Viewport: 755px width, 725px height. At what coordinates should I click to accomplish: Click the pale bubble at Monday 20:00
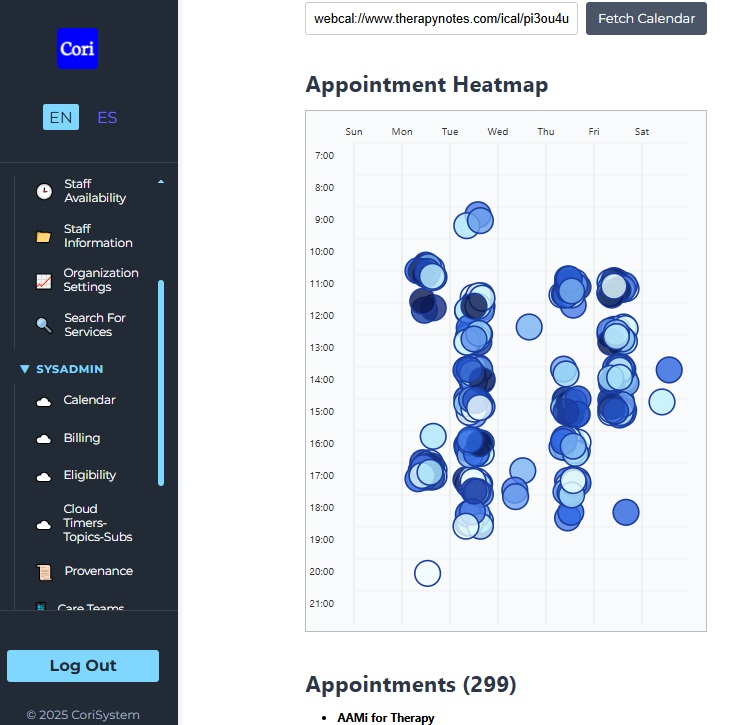[428, 573]
